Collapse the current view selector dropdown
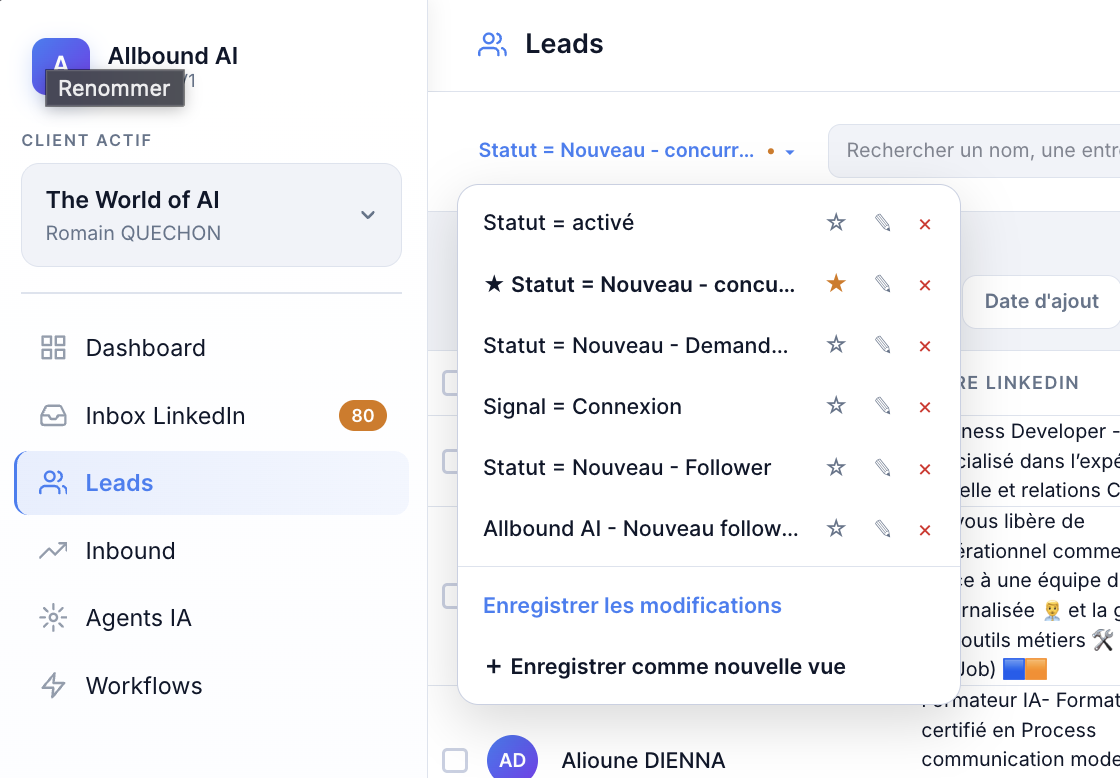Image resolution: width=1120 pixels, height=778 pixels. click(x=636, y=151)
